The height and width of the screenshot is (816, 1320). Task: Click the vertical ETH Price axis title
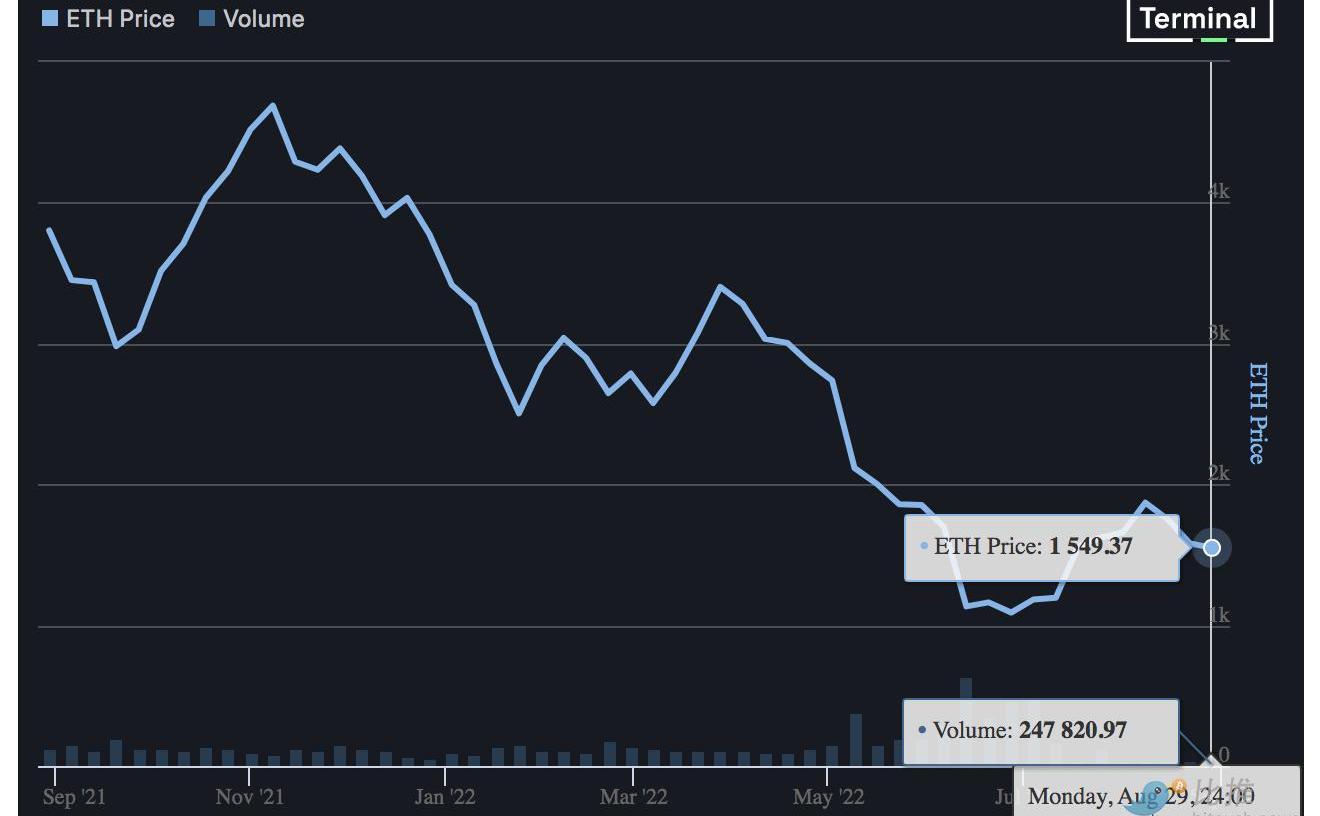[x=1257, y=413]
